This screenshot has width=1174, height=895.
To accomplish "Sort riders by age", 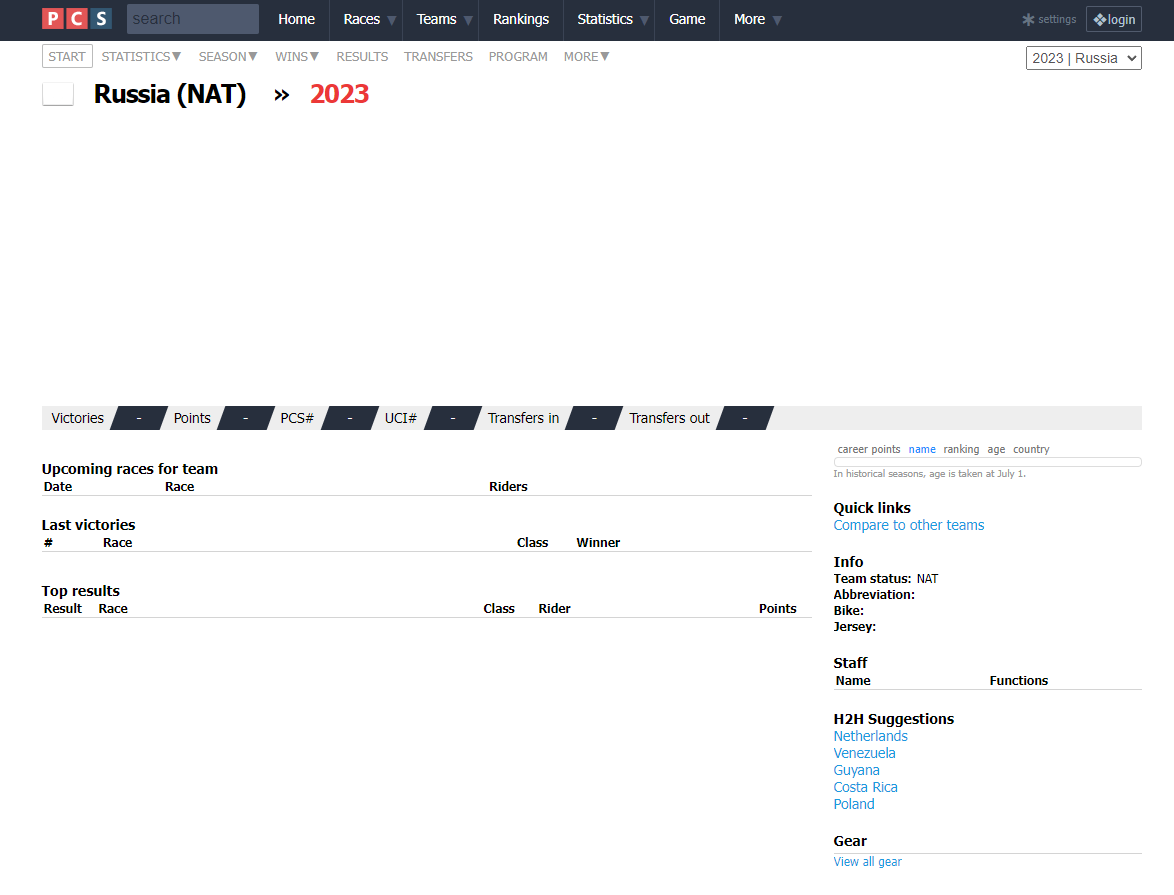I will tap(997, 449).
